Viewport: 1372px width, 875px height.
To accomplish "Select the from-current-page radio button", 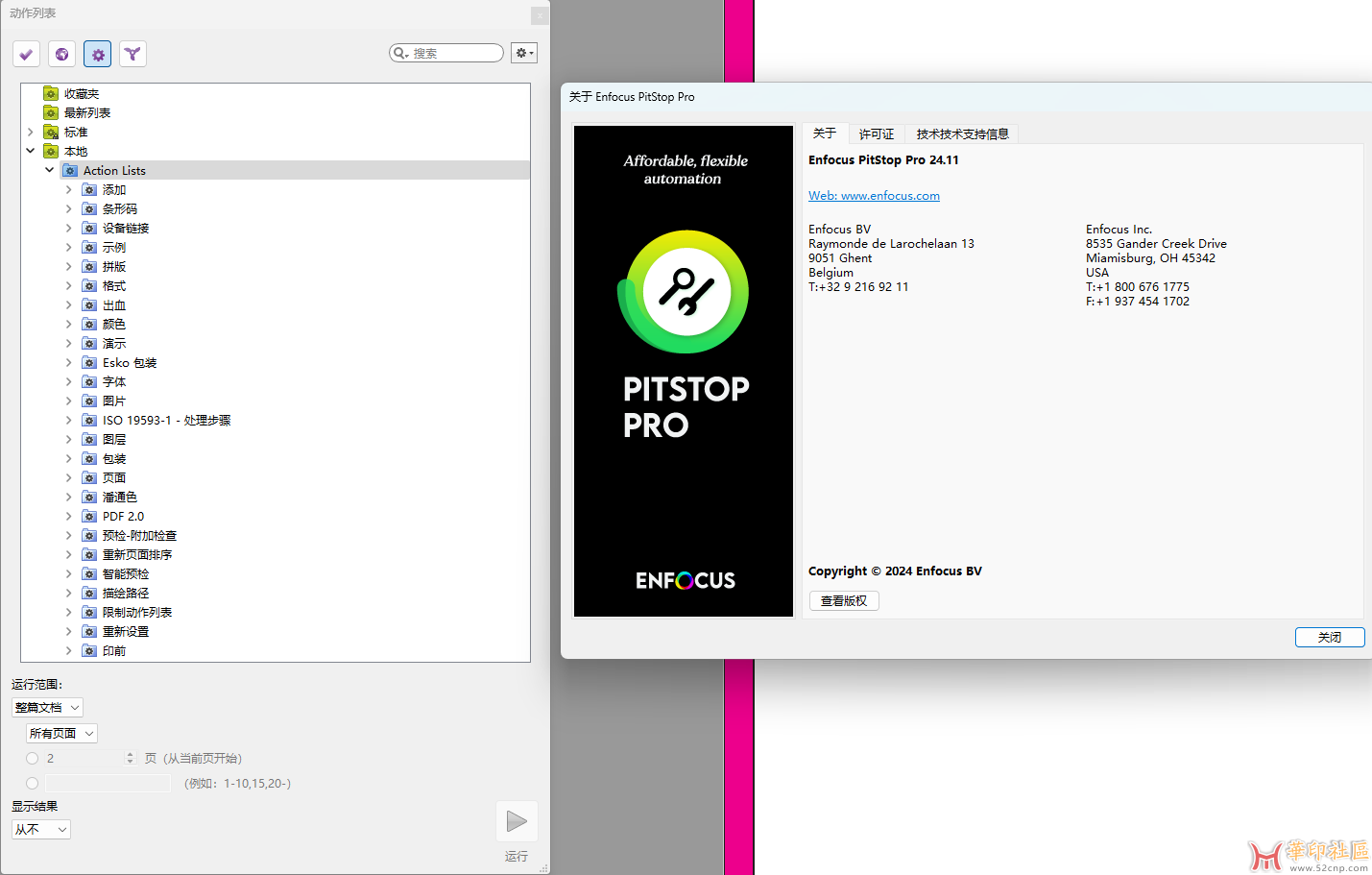I will coord(33,758).
